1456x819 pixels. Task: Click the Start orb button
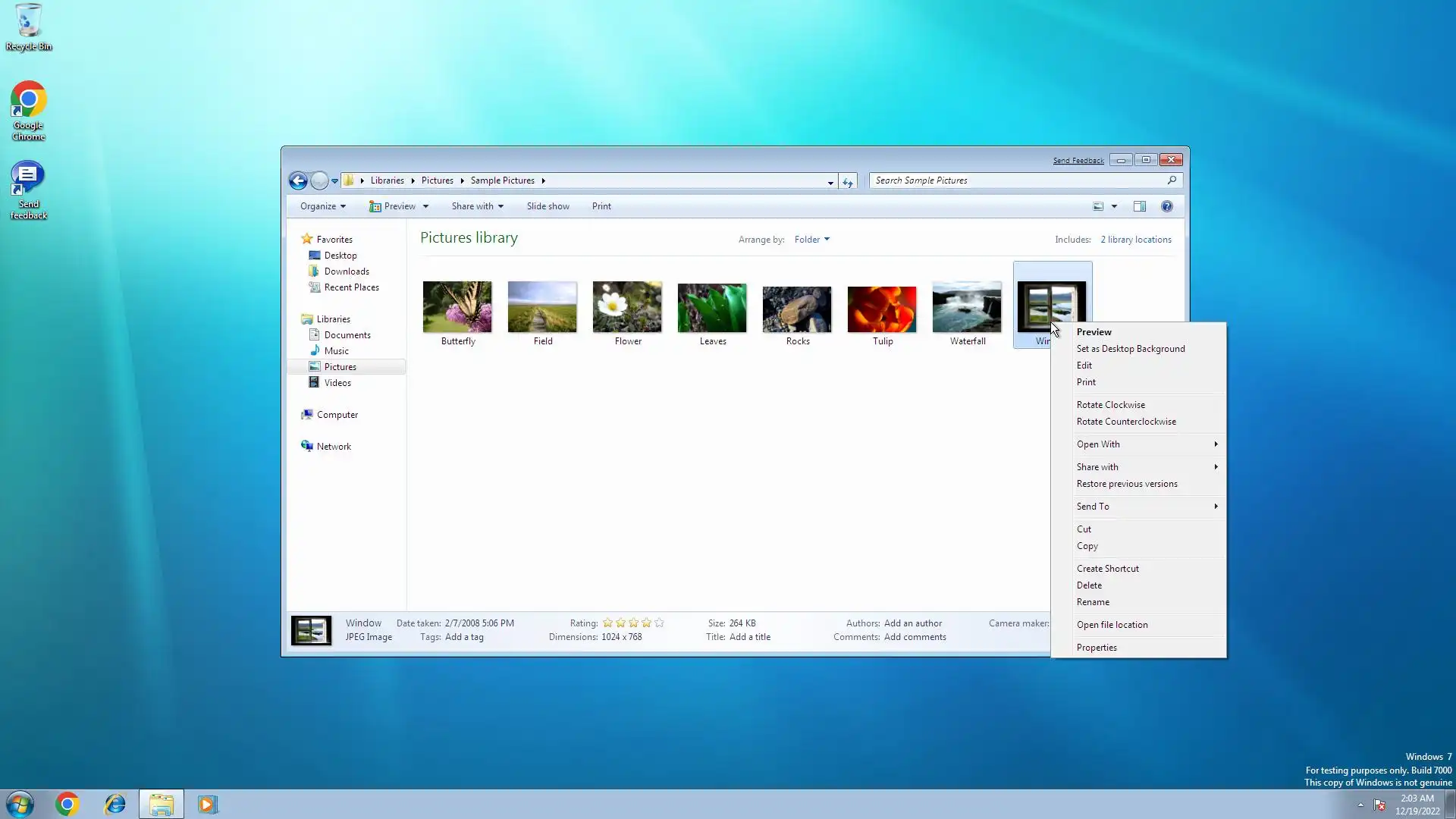(20, 804)
